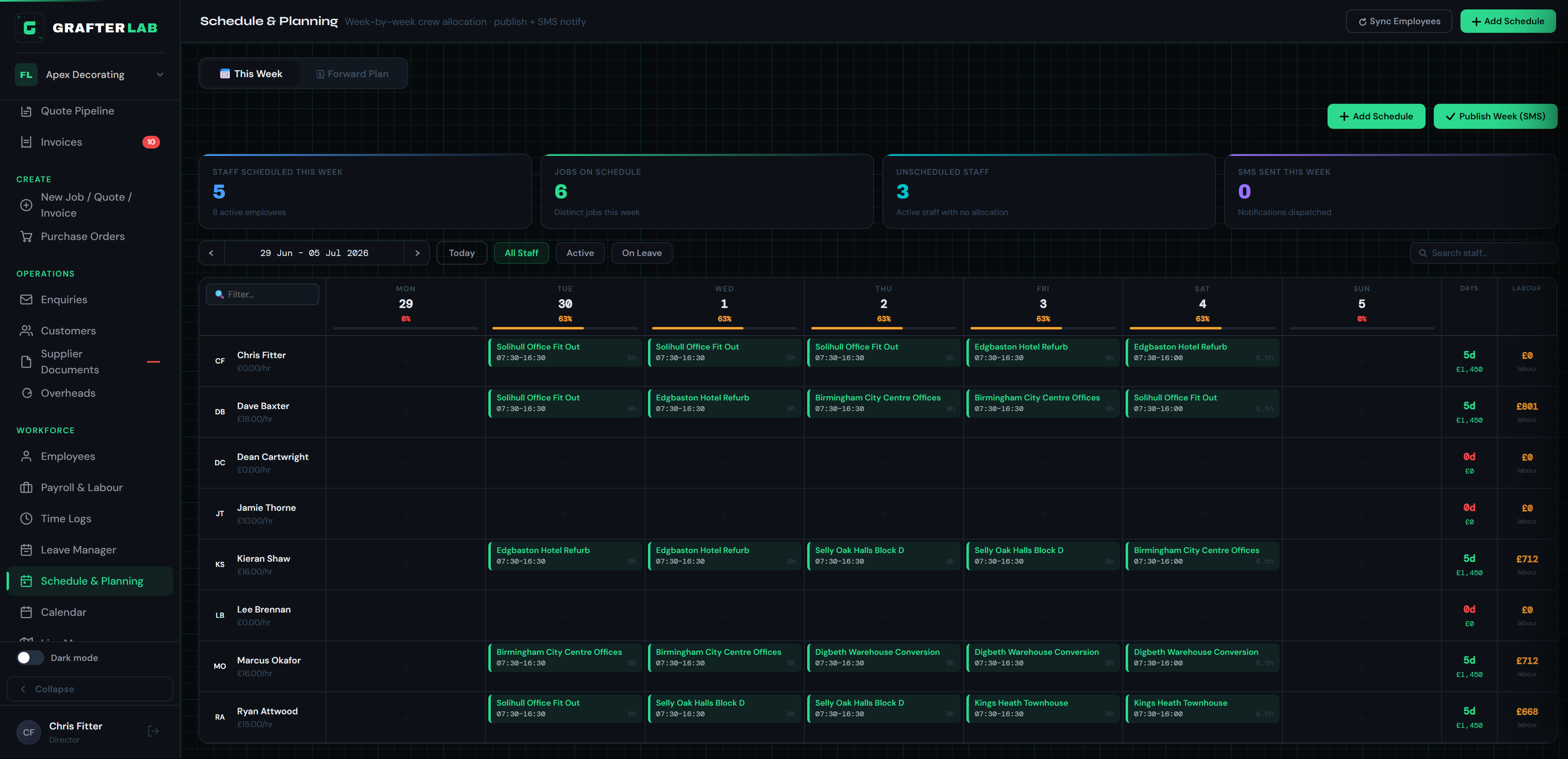Switch to the This Week tab
Image resolution: width=1568 pixels, height=759 pixels.
(x=251, y=73)
